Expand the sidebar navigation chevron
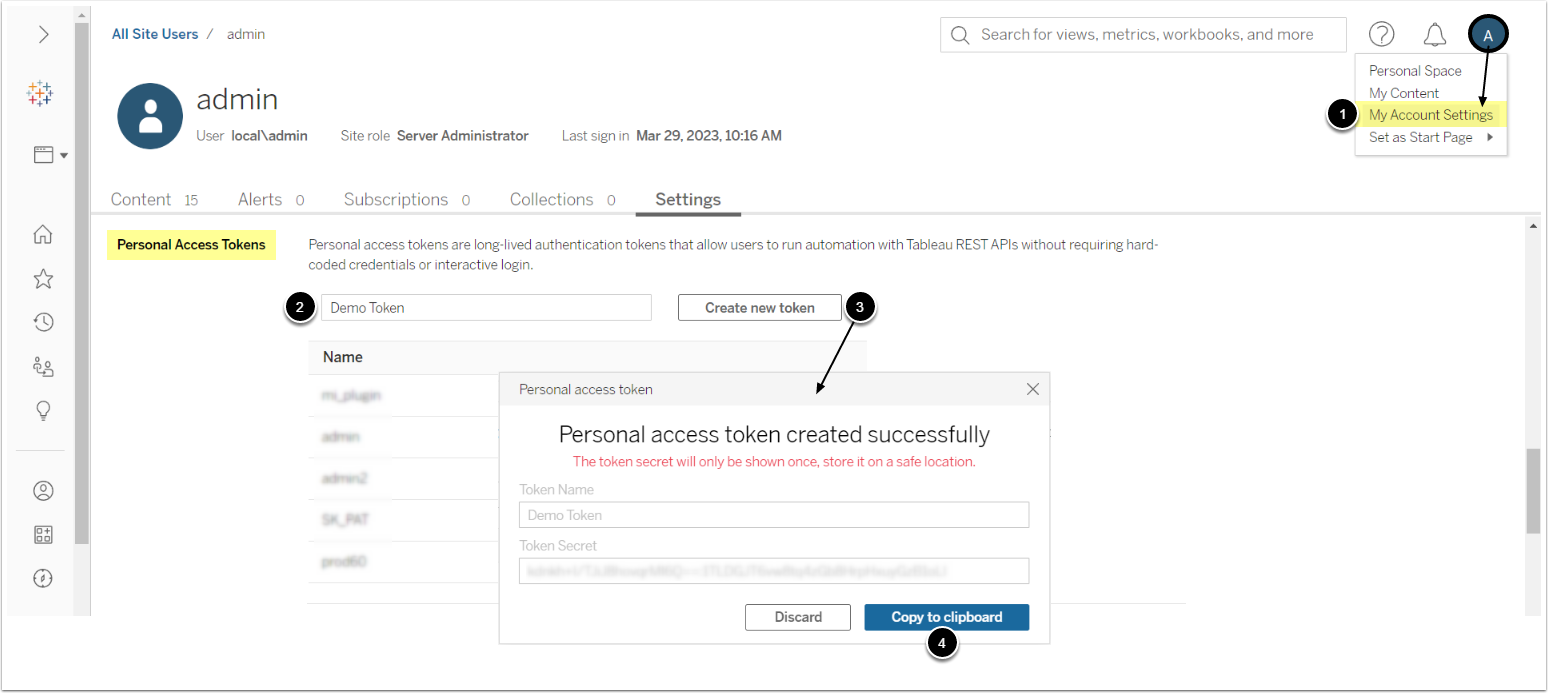The height and width of the screenshot is (693, 1548). click(x=43, y=35)
